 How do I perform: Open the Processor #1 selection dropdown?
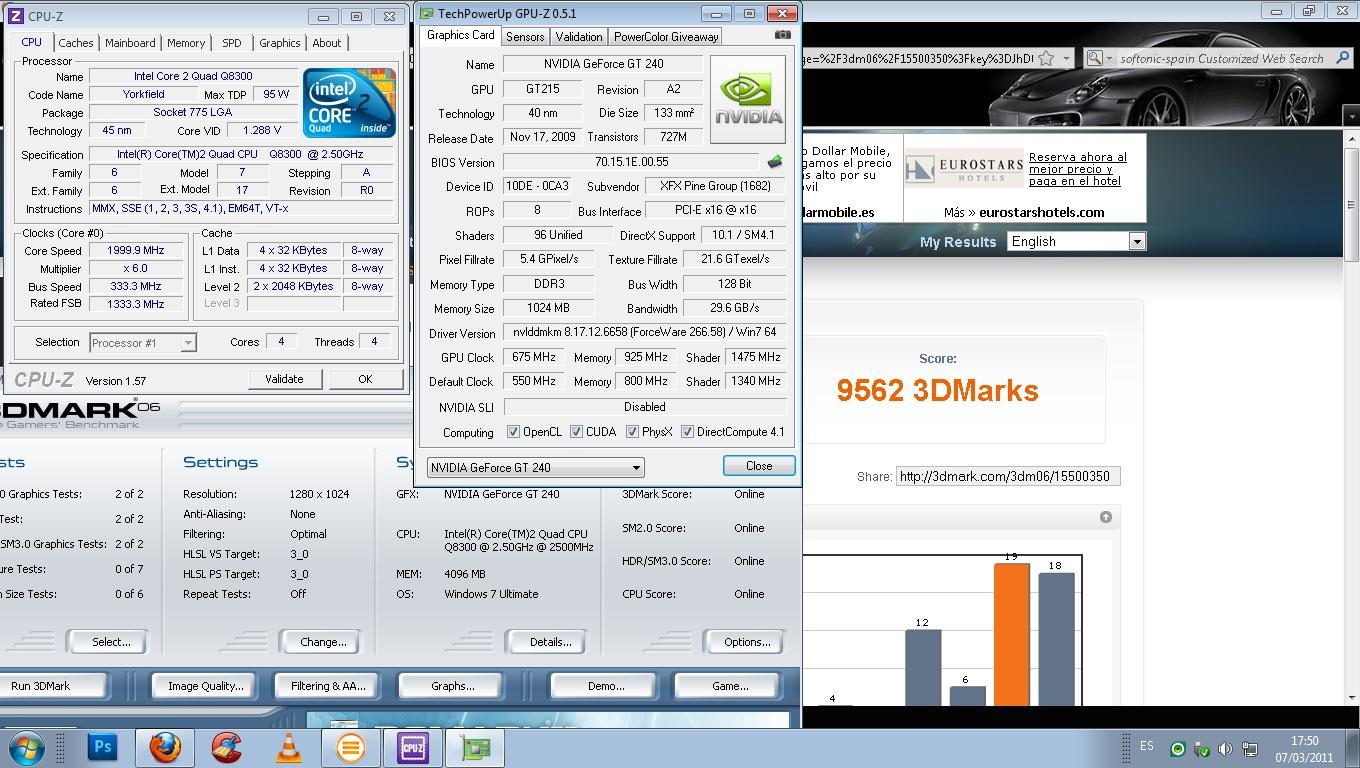click(x=143, y=343)
